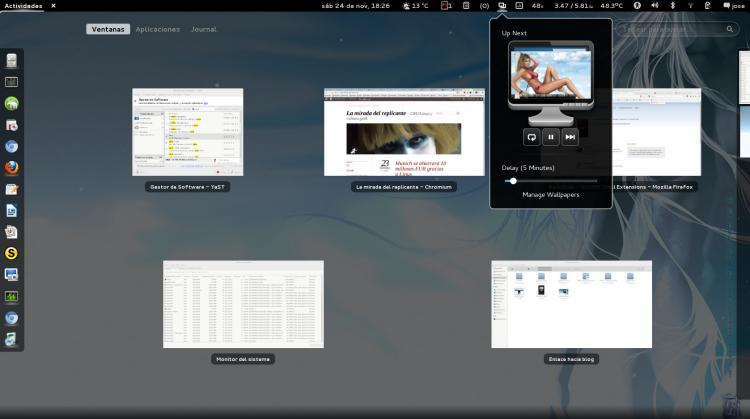Select the Gestor de Software YaST window

coord(187,132)
